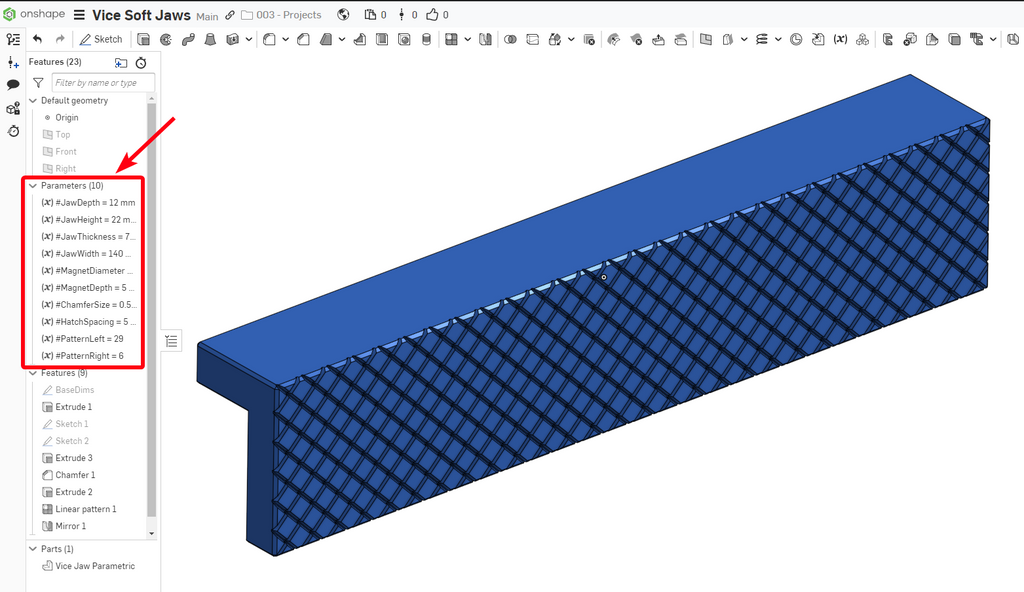Click the rollback stopwatch icon in Features header
Screen dimensions: 1024x592
coord(141,63)
